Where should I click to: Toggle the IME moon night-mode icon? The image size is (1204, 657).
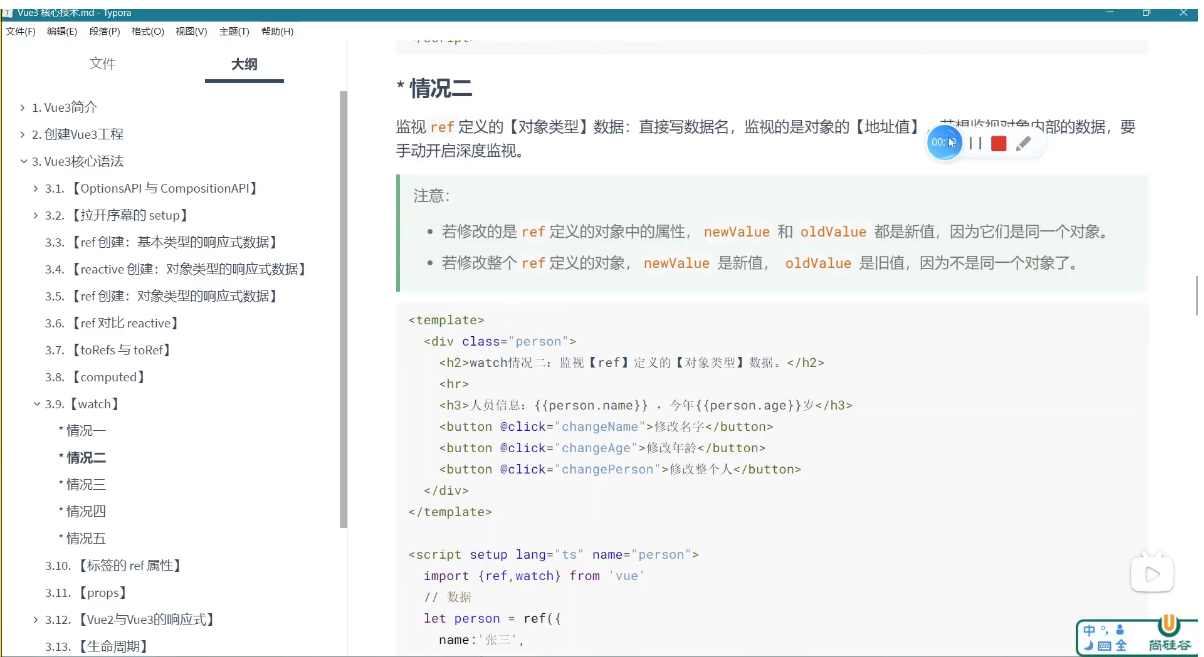(x=1088, y=646)
